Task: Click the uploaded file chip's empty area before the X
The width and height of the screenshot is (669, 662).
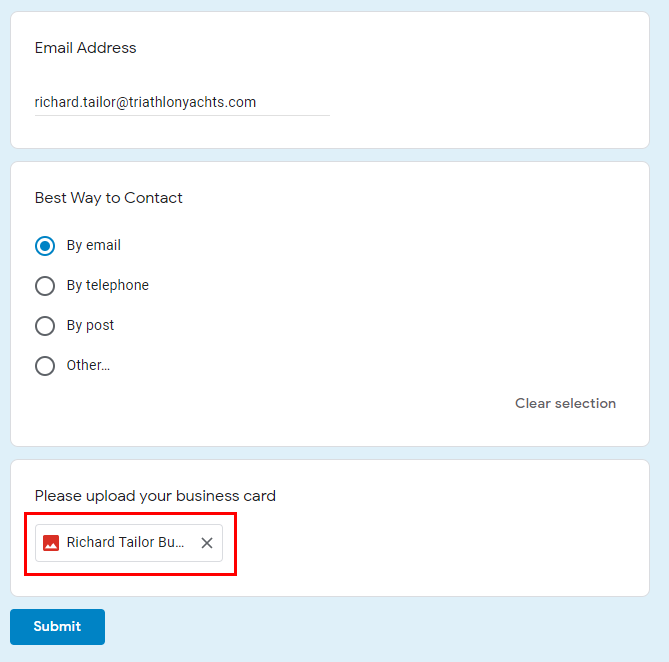Action: point(192,543)
